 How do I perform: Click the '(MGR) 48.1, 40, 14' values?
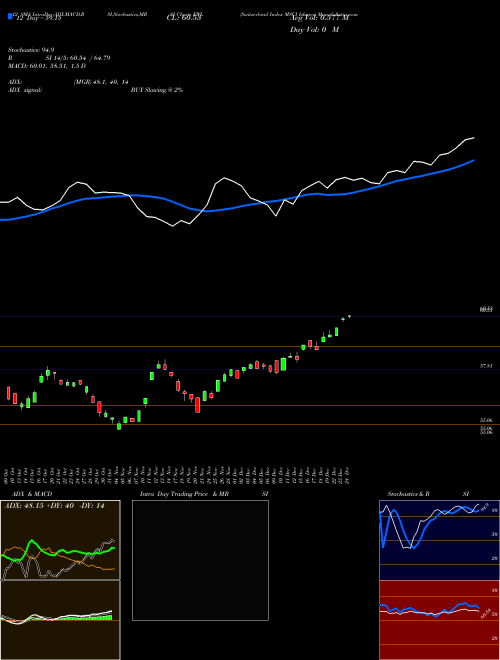tap(101, 82)
